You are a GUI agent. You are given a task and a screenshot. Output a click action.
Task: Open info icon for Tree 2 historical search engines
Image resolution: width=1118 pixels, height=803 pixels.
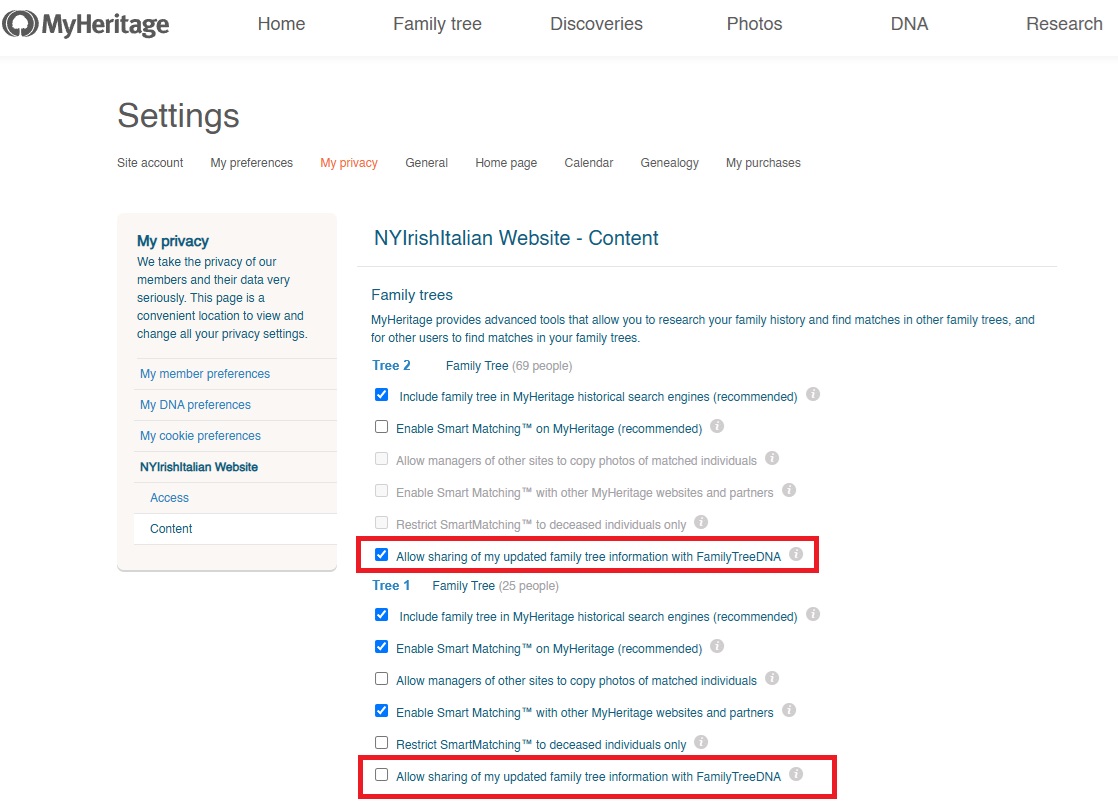click(813, 394)
